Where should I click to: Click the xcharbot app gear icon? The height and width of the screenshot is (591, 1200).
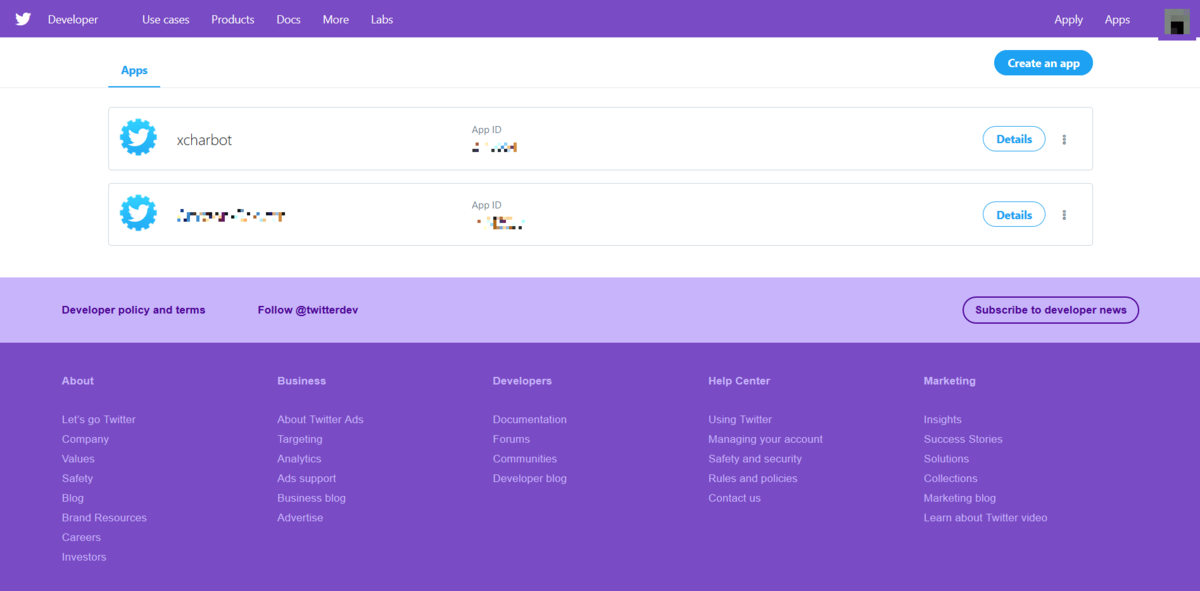point(138,137)
